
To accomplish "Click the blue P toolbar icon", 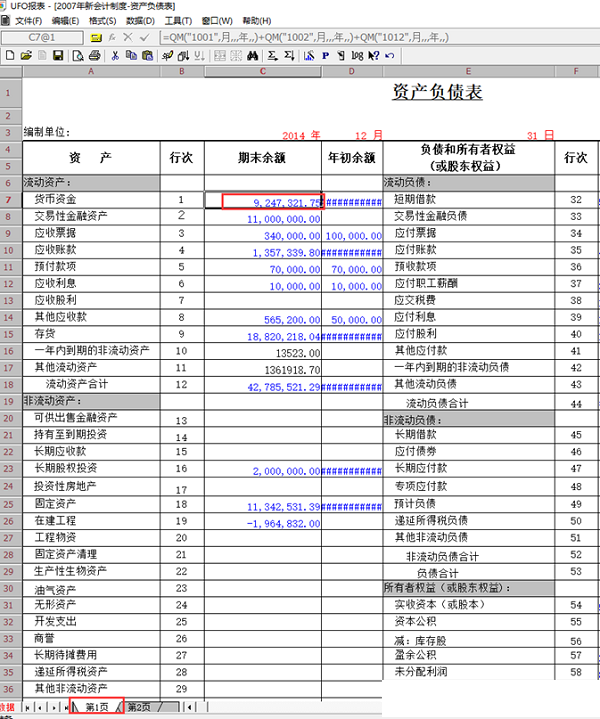I will pyautogui.click(x=325, y=55).
